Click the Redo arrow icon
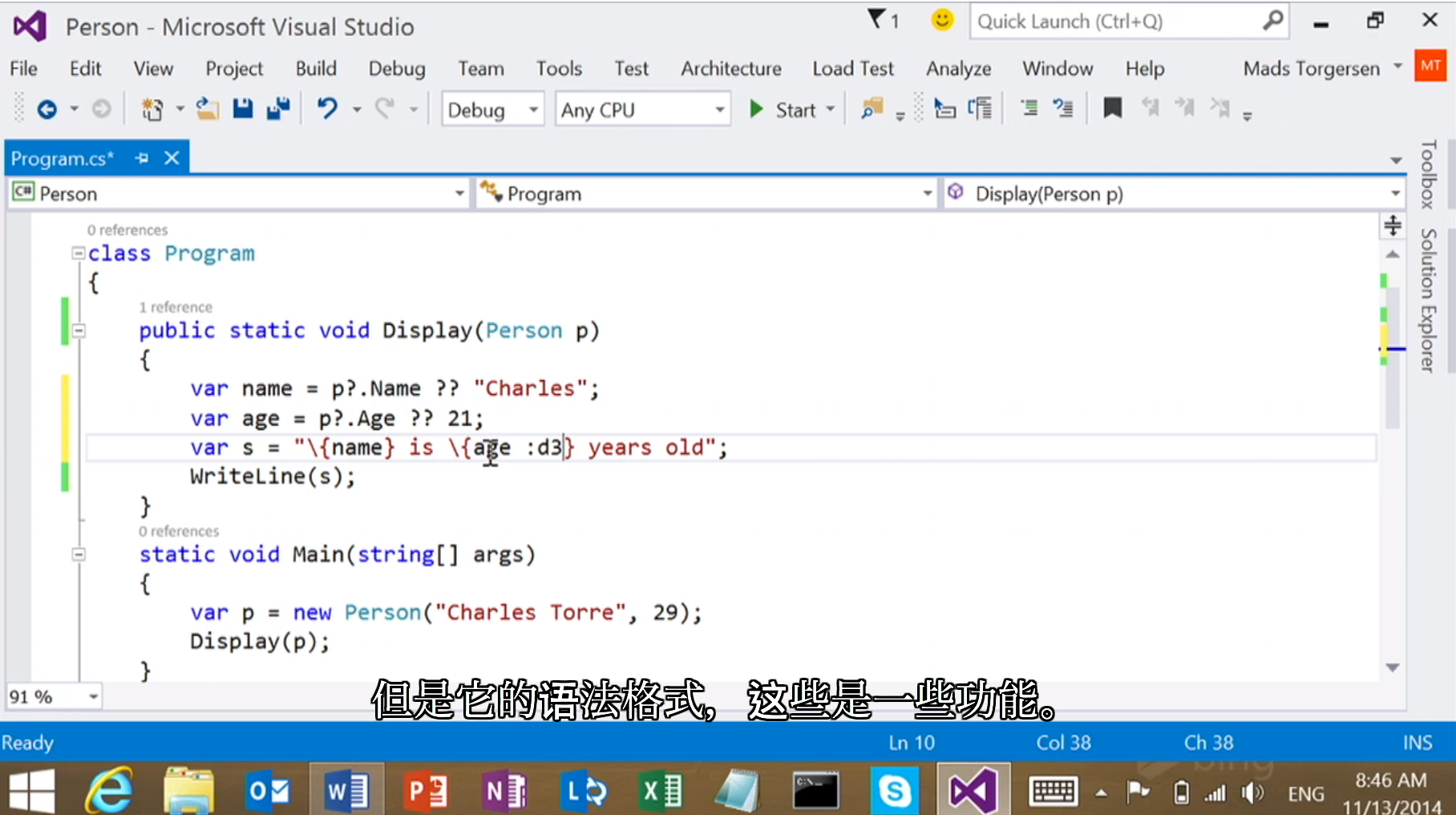Image resolution: width=1456 pixels, height=815 pixels. [x=386, y=108]
